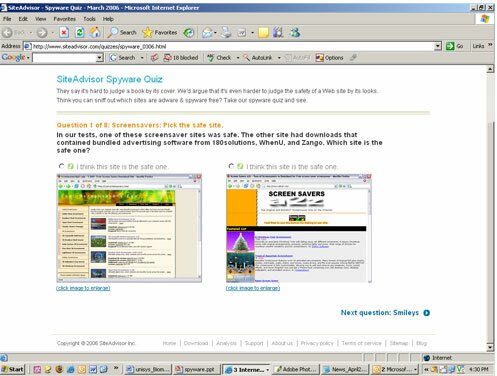Select left site as the safe one

pos(61,166)
